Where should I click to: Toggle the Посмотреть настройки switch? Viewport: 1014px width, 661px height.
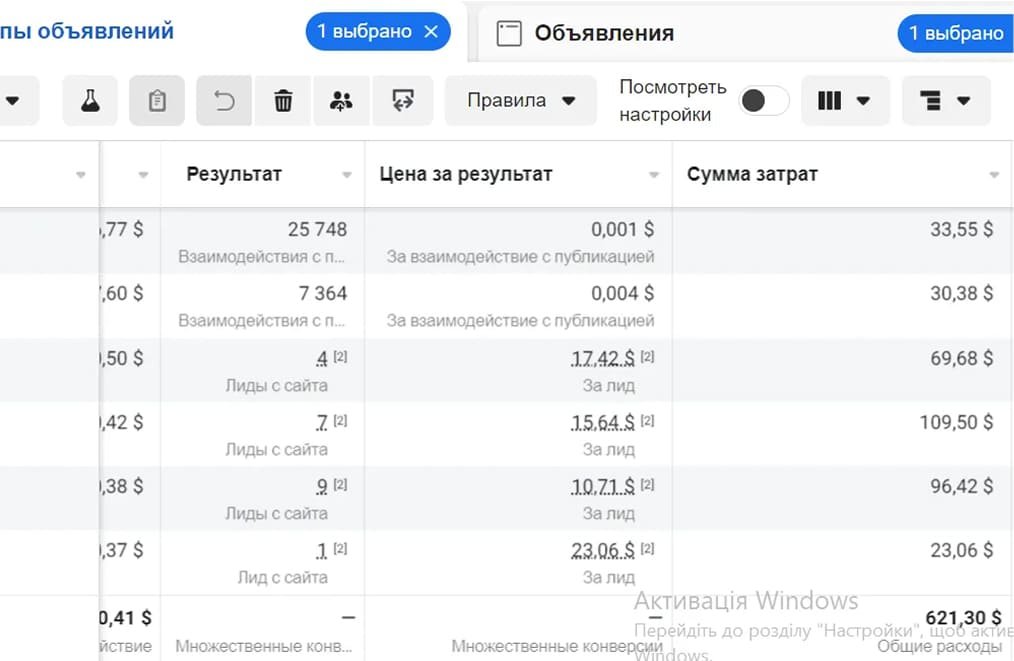[764, 101]
